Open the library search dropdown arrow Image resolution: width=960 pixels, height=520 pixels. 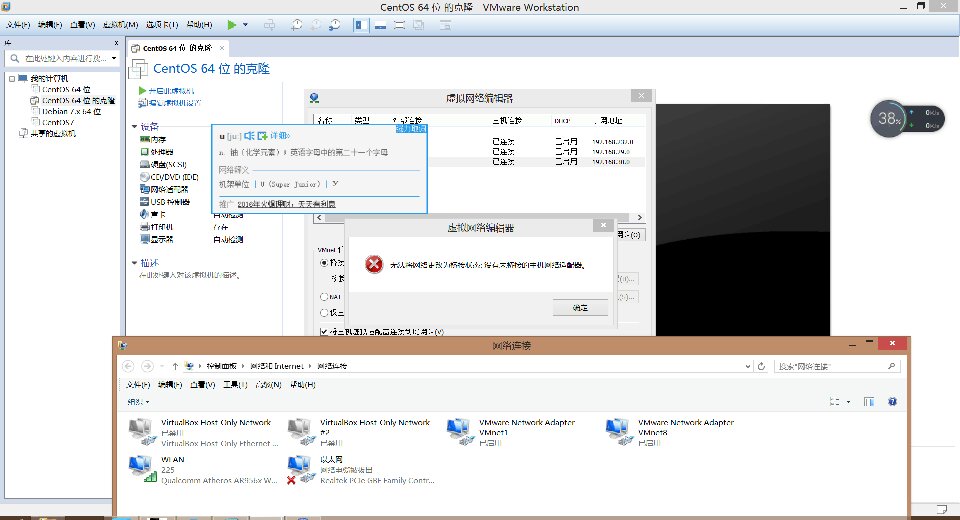click(114, 58)
